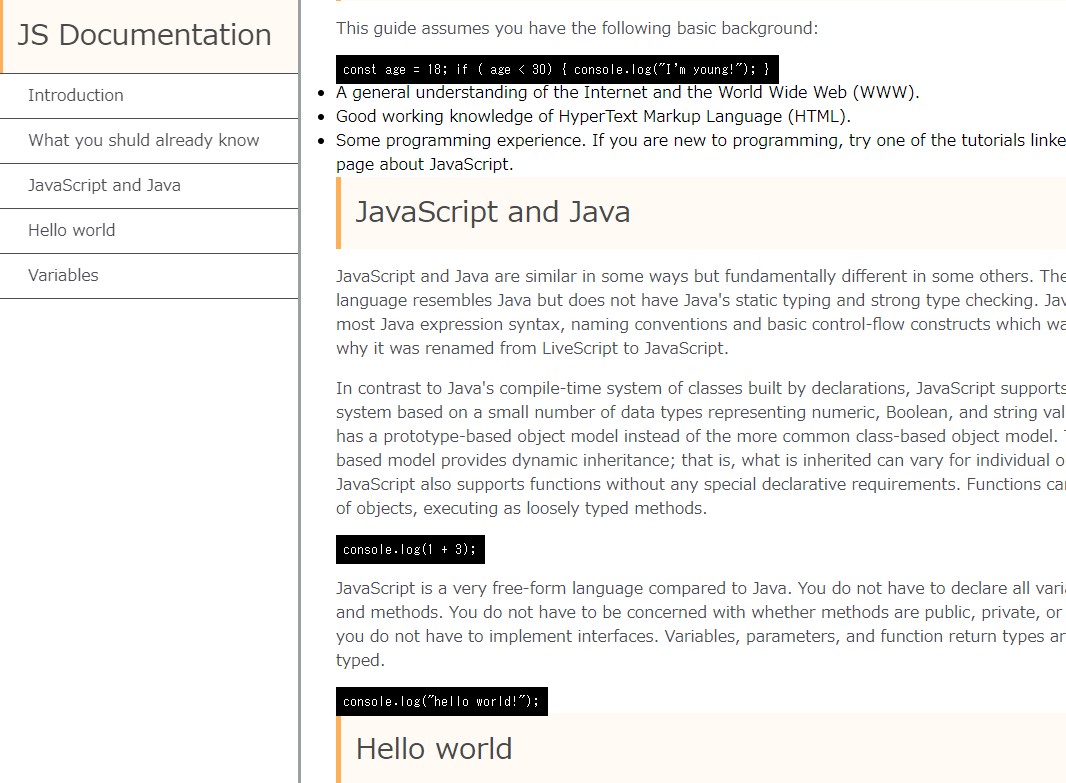Navigate to the Variables section link

pos(63,276)
